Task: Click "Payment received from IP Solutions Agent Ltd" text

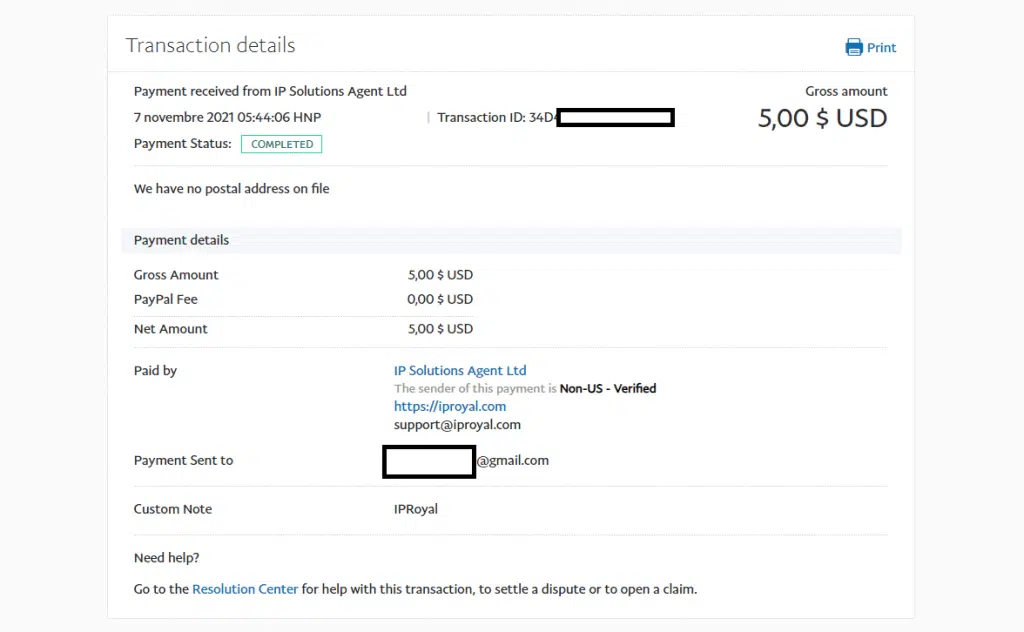Action: (x=270, y=91)
